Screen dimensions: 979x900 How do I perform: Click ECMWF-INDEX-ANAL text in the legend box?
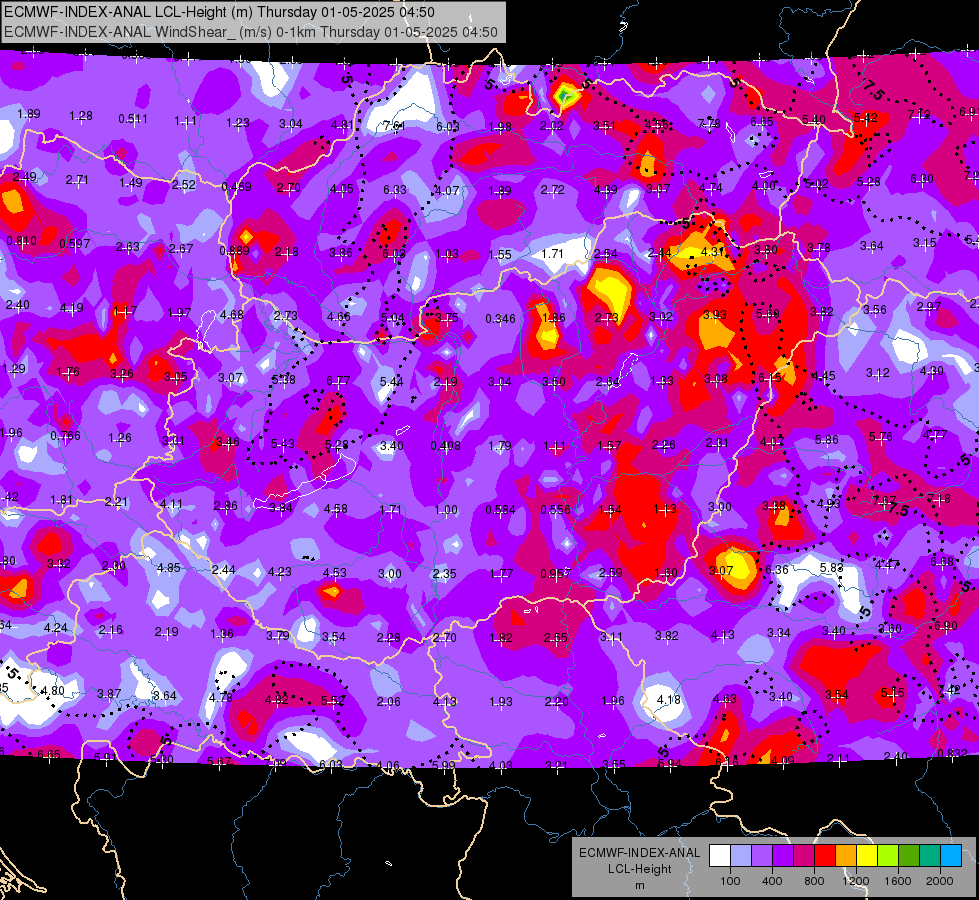(639, 853)
